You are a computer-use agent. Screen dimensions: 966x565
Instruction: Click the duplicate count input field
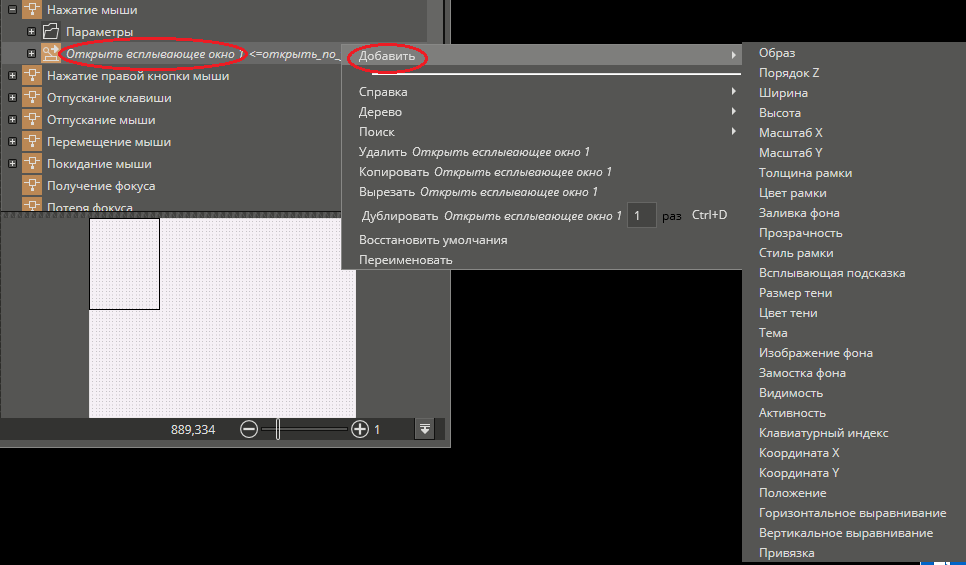(x=641, y=215)
